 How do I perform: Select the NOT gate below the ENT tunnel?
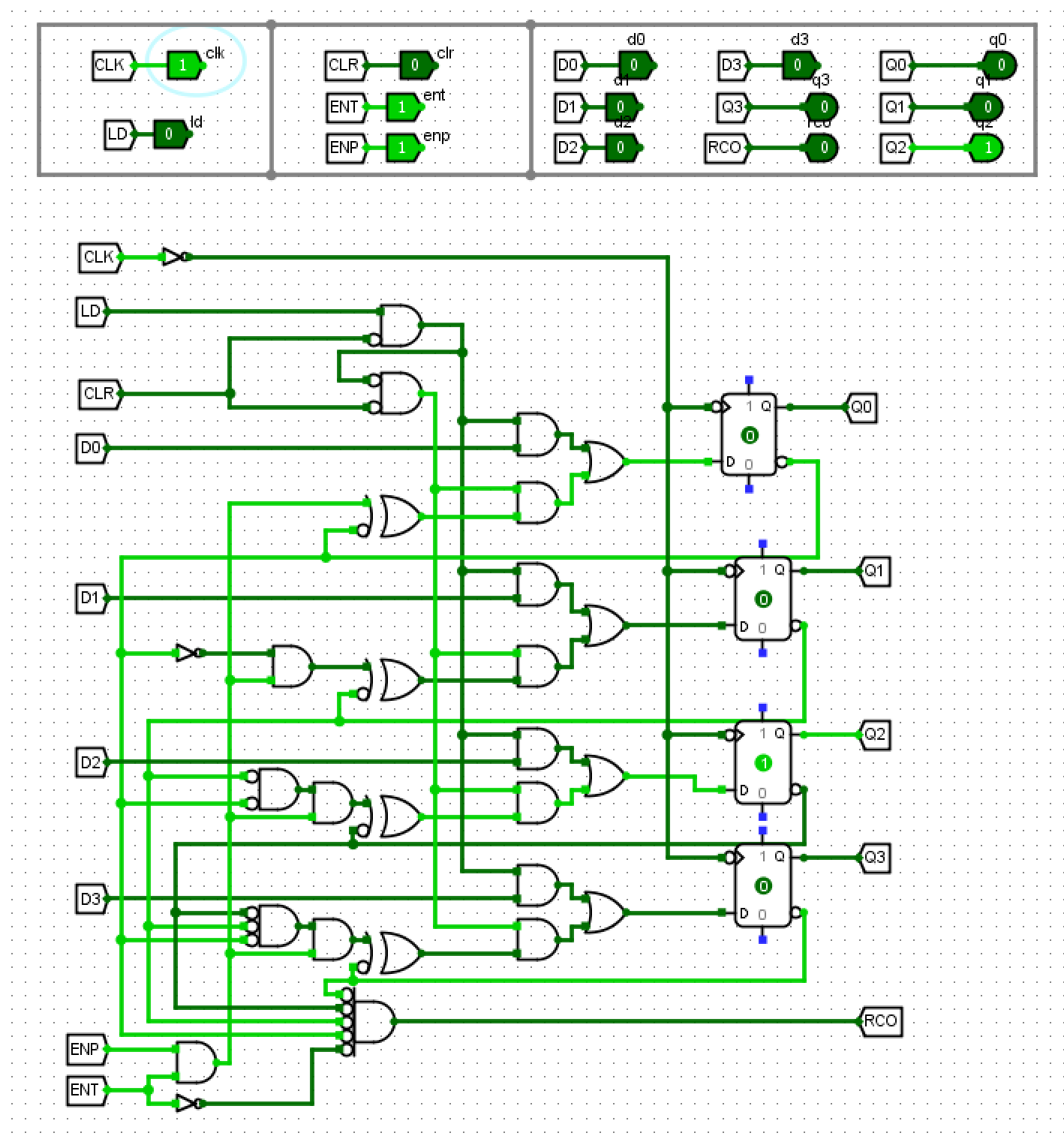click(x=189, y=1103)
